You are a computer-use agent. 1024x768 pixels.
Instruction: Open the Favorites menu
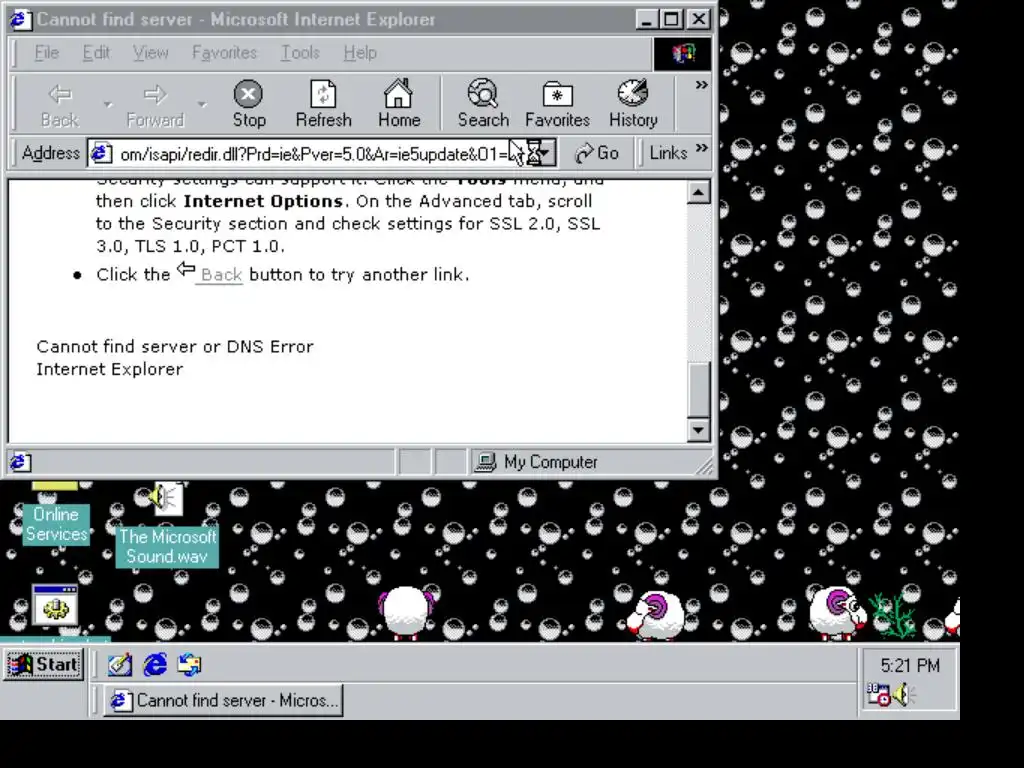[224, 52]
